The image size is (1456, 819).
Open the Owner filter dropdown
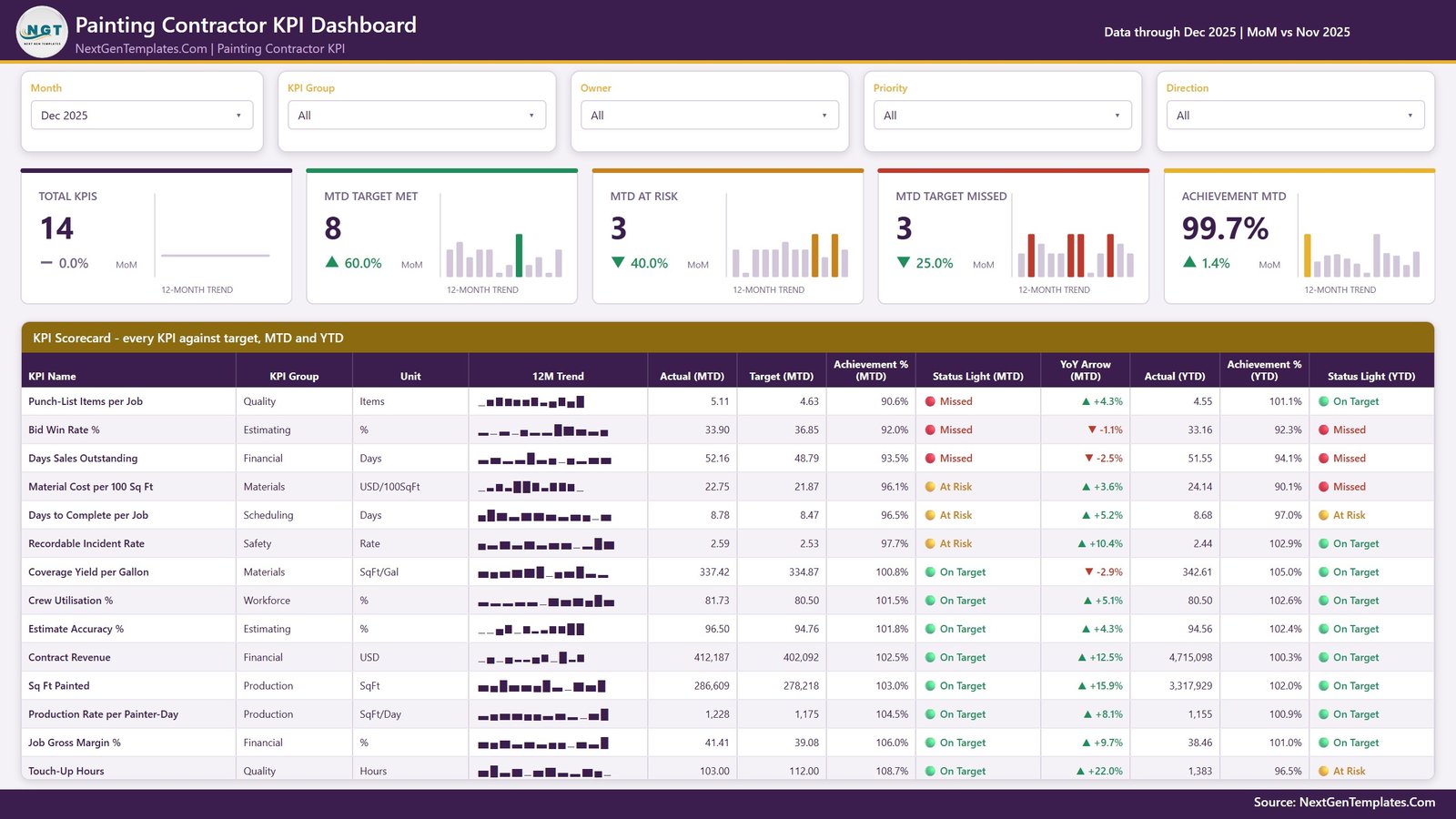pyautogui.click(x=710, y=116)
